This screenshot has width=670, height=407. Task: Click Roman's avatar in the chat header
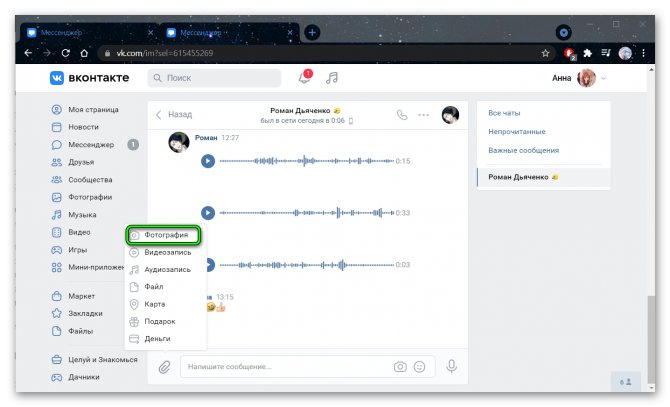(x=450, y=115)
